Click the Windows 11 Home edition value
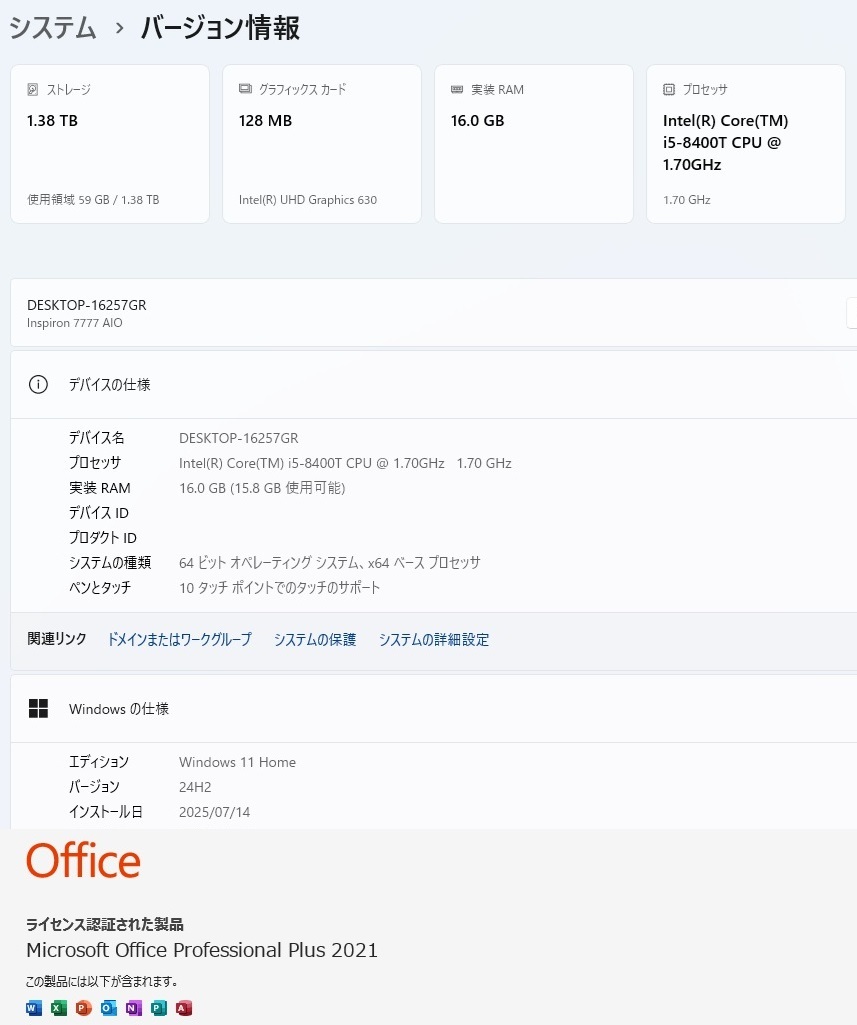This screenshot has width=857, height=1025. [237, 762]
